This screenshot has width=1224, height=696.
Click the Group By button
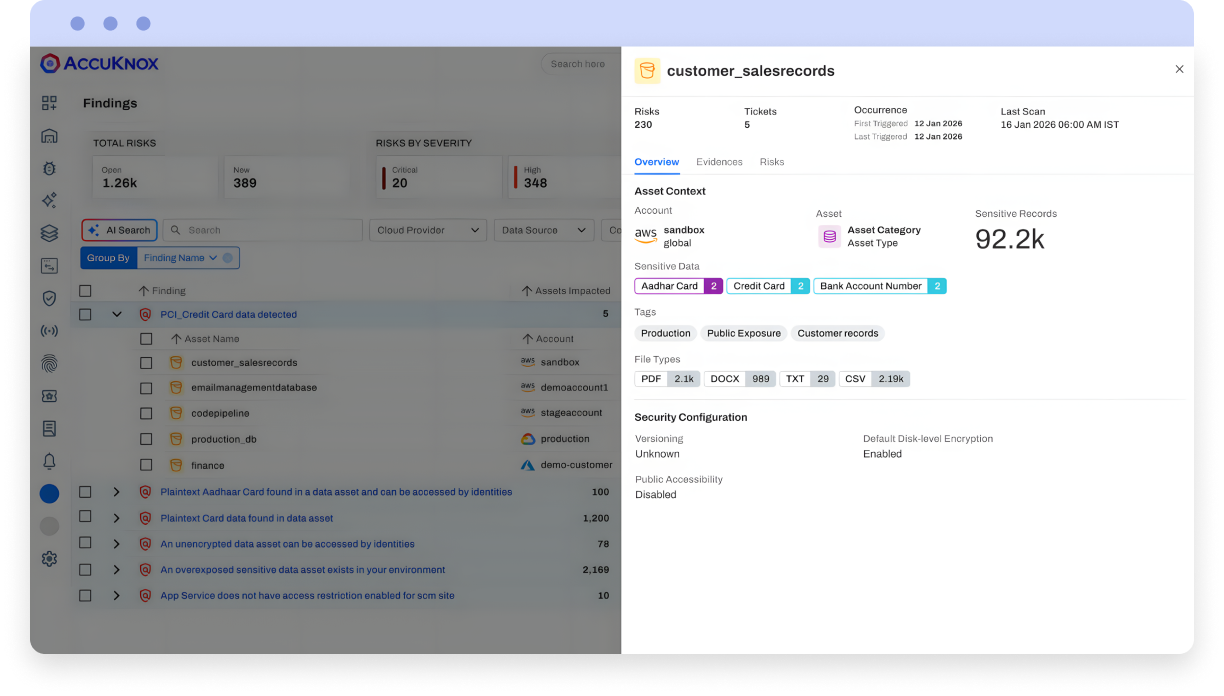pos(108,258)
